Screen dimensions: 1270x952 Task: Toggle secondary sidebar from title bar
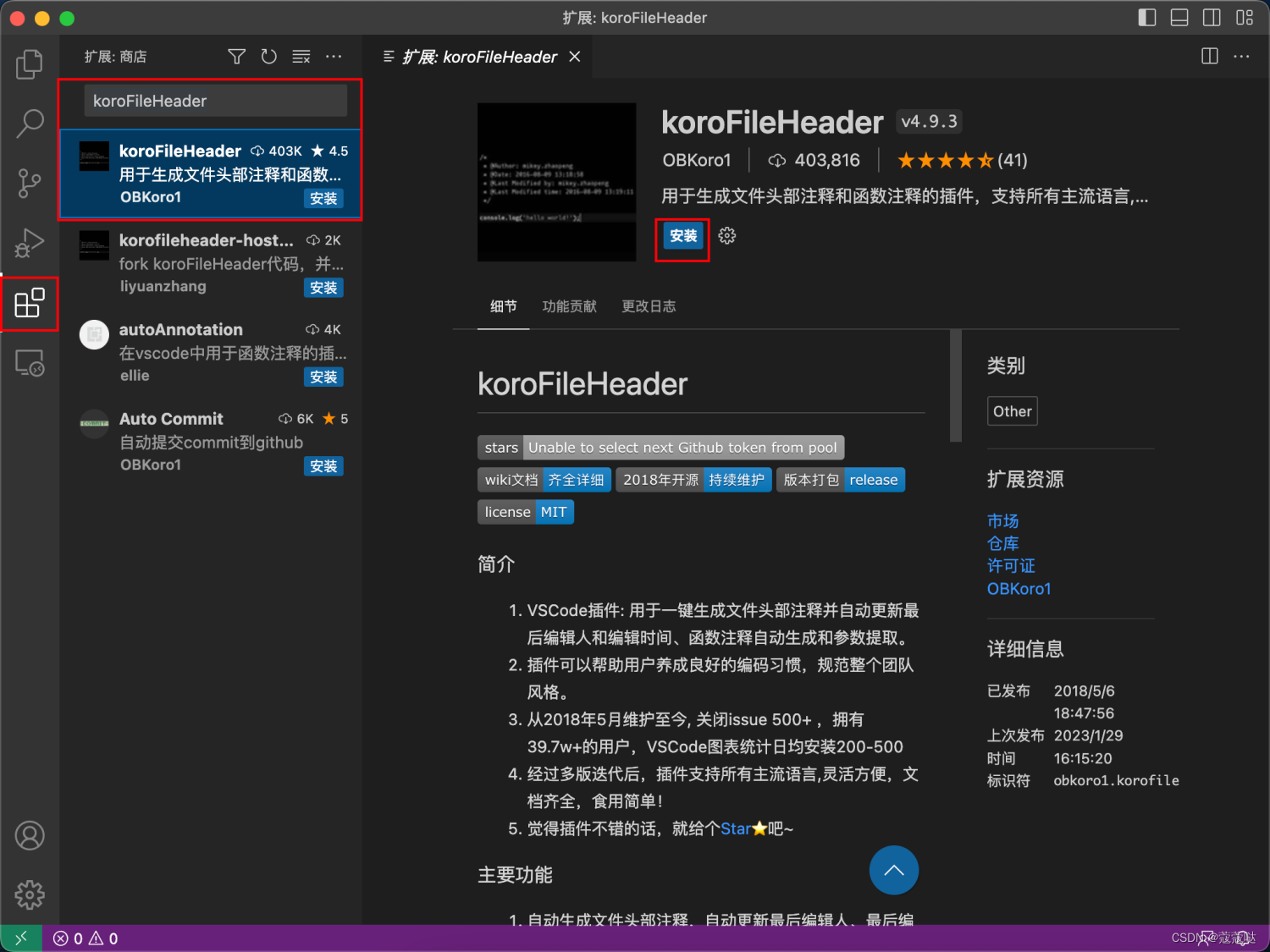tap(1212, 17)
